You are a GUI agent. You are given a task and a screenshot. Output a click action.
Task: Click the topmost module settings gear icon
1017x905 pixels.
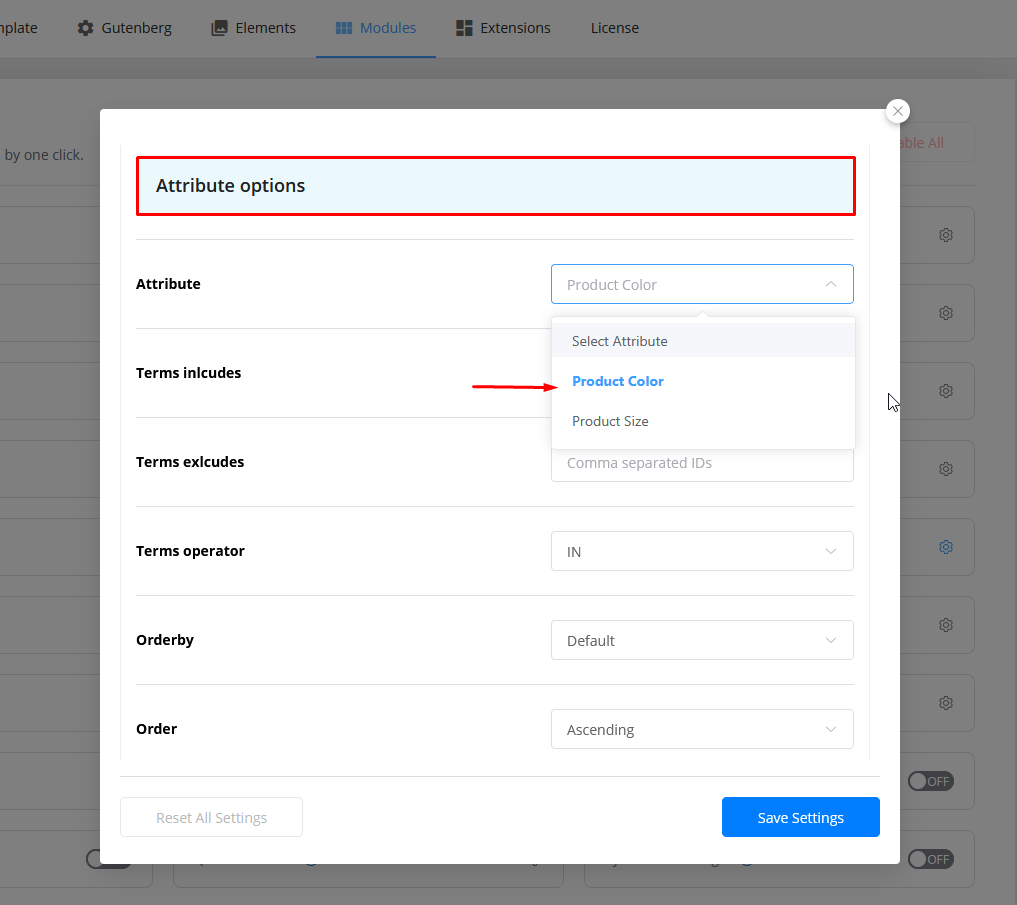point(945,235)
